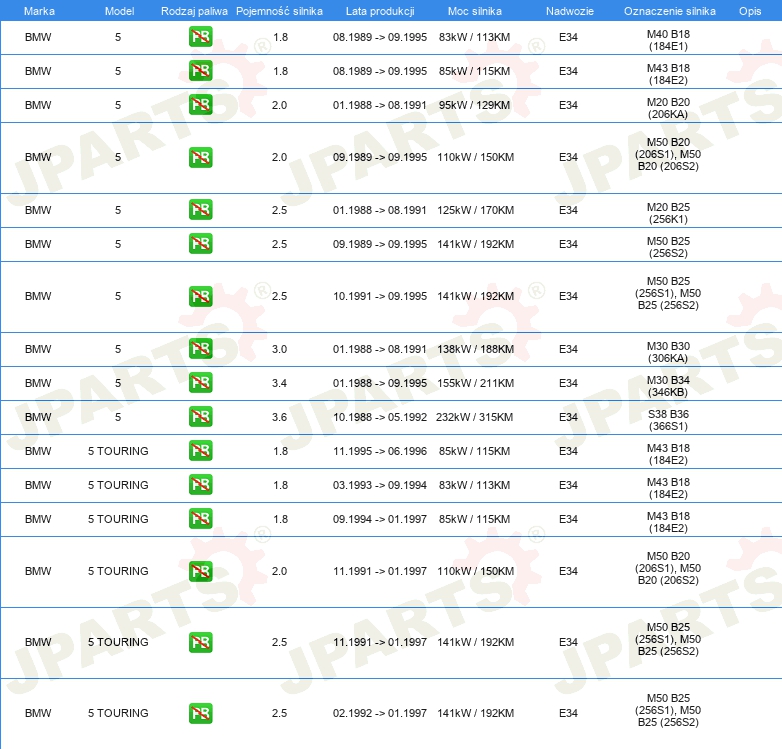Click petrol icon in 11.1995 -> 06.1996 Touring row
Image resolution: width=782 pixels, height=749 pixels.
click(x=200, y=451)
